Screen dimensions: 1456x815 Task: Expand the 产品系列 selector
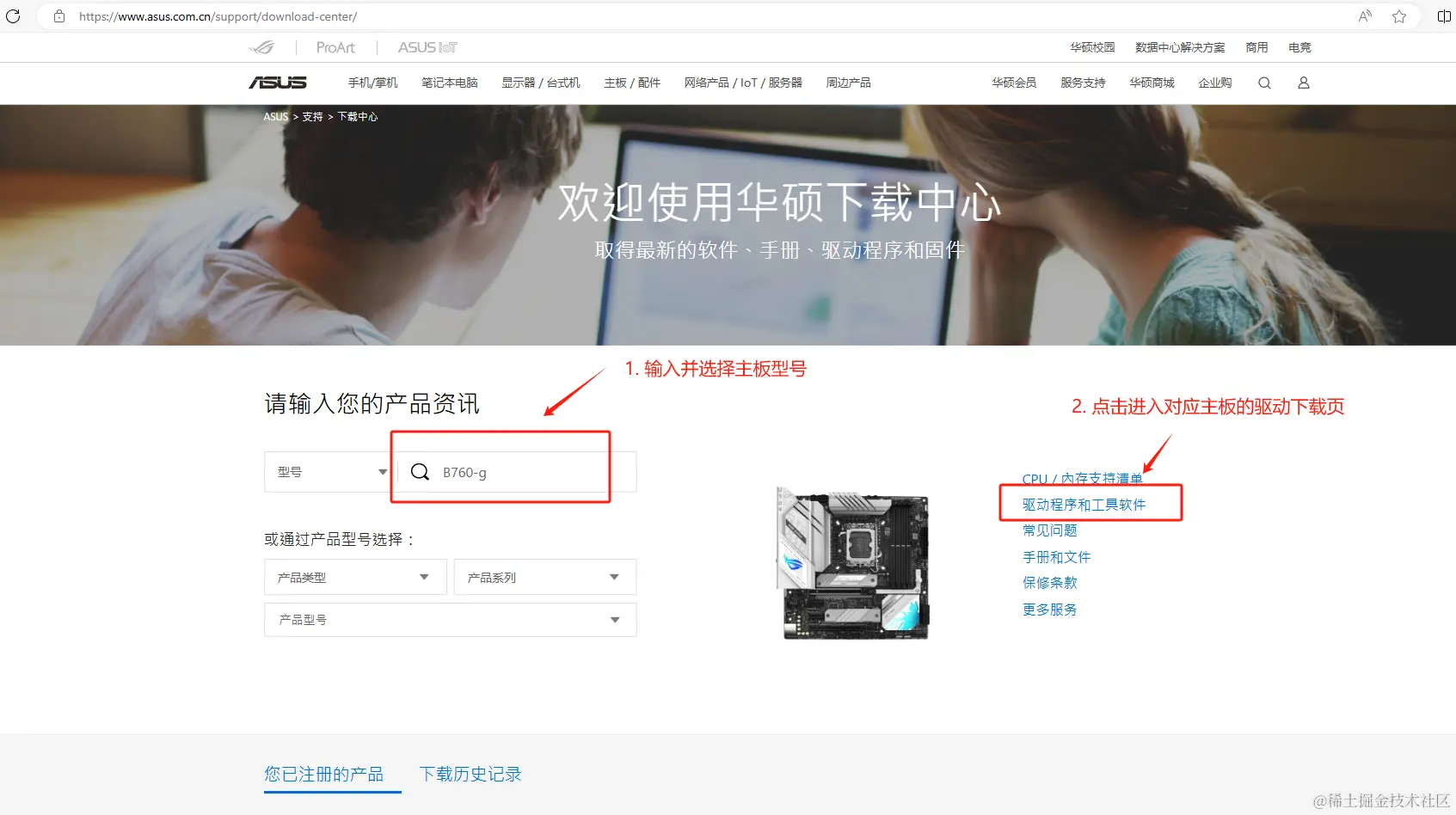click(x=544, y=577)
